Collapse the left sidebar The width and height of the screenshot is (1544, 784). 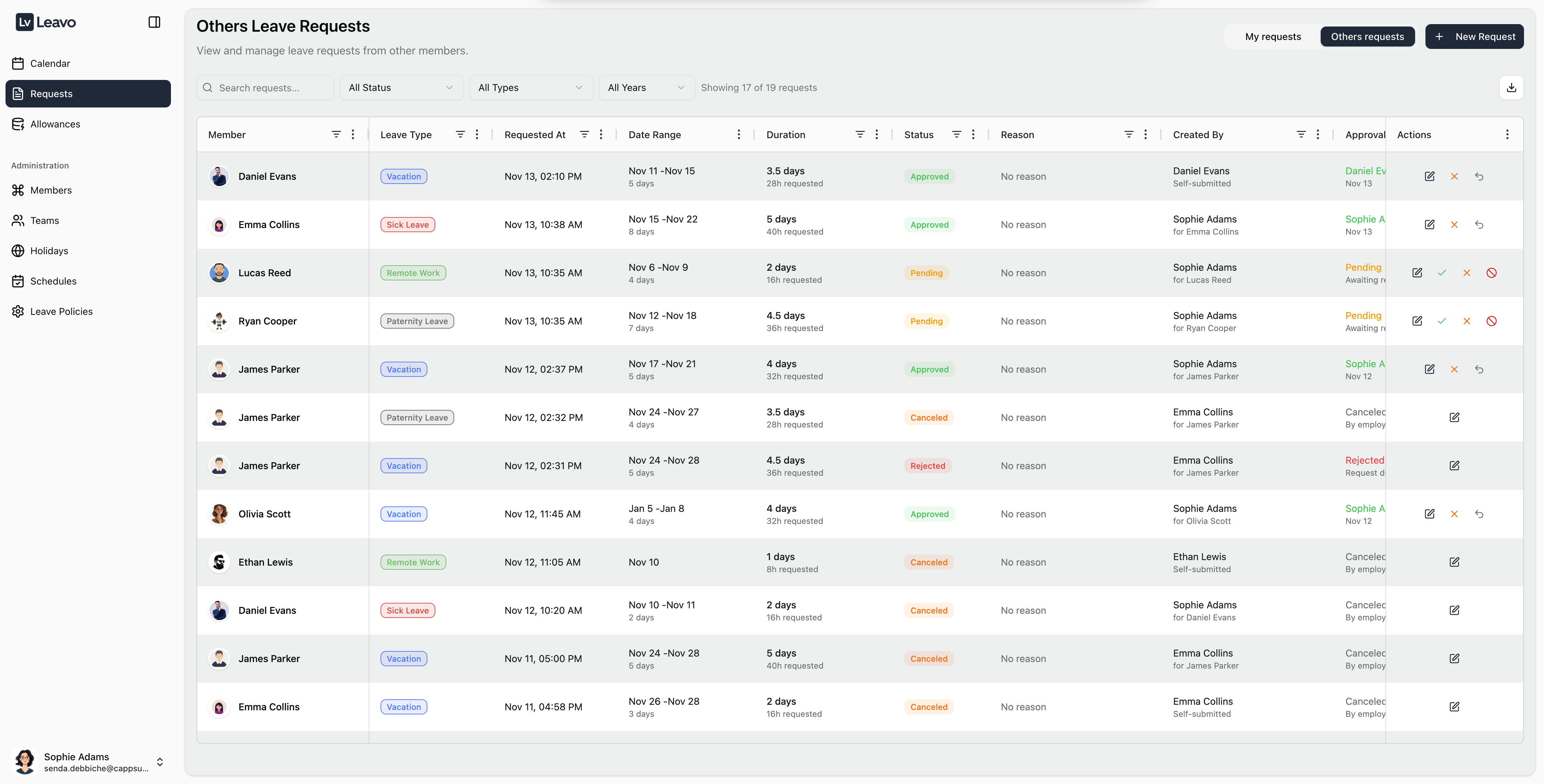(155, 22)
